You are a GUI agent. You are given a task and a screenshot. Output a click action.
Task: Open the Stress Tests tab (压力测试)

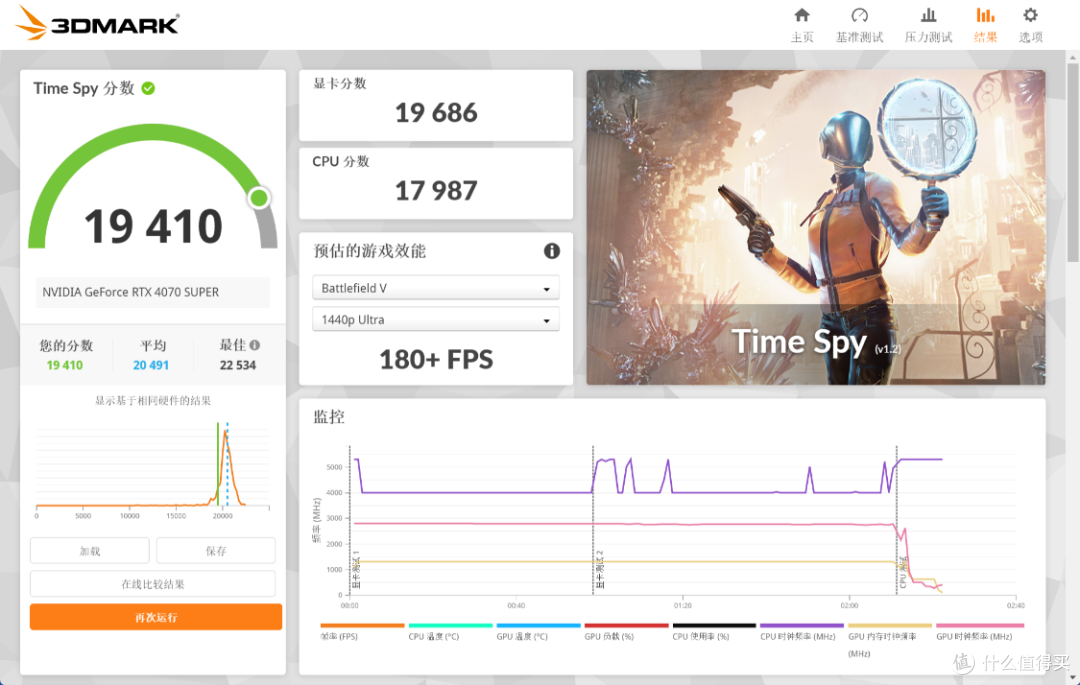coord(928,25)
